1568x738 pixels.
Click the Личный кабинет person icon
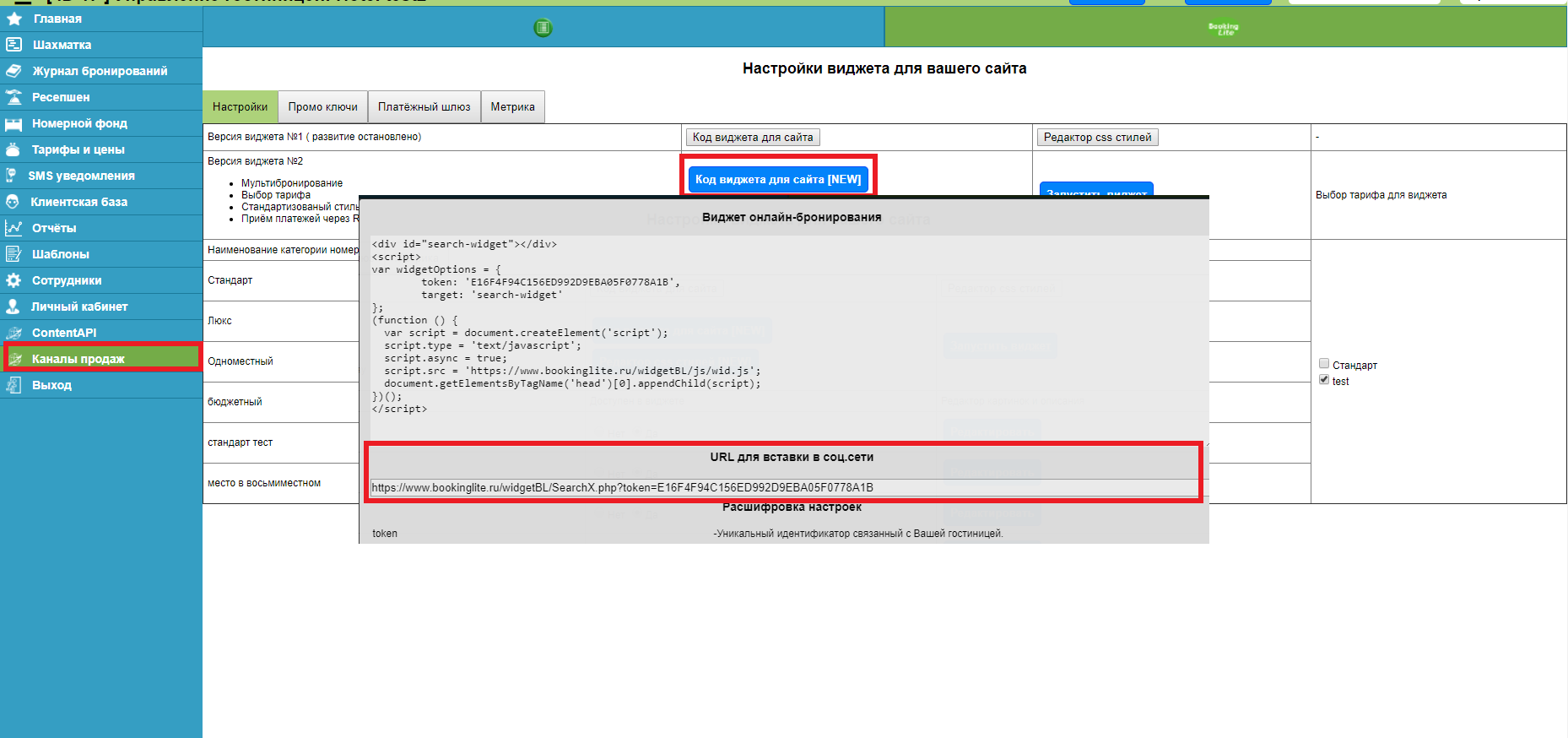[x=13, y=307]
